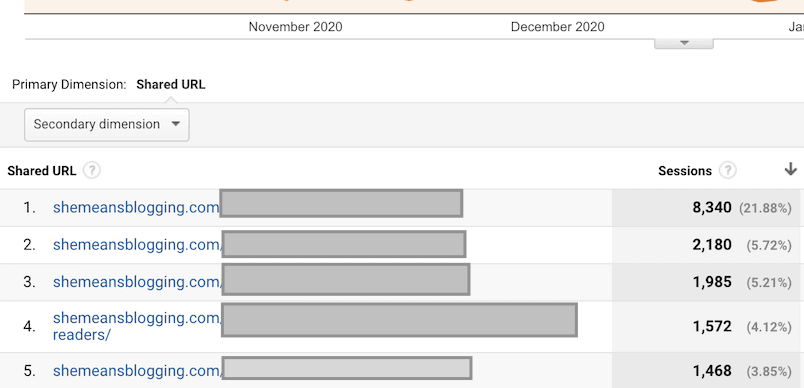The width and height of the screenshot is (804, 388).
Task: Collapse the chart with the small arrow handle
Action: [x=684, y=44]
